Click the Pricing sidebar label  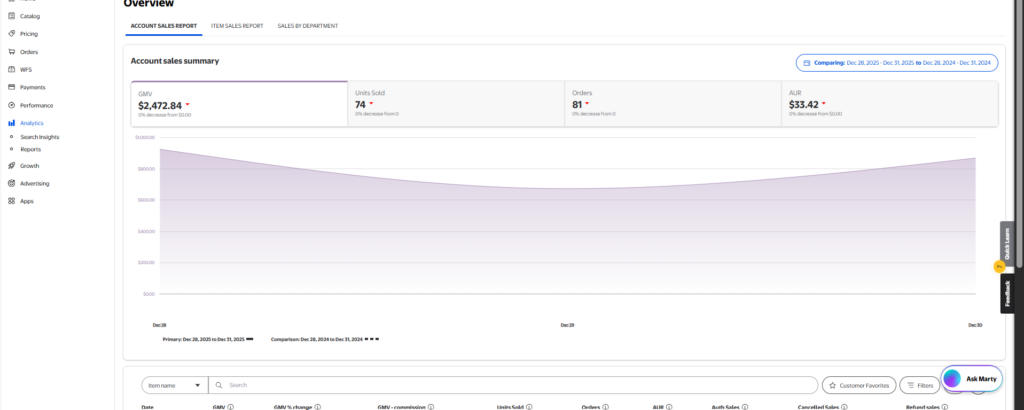pyautogui.click(x=29, y=33)
